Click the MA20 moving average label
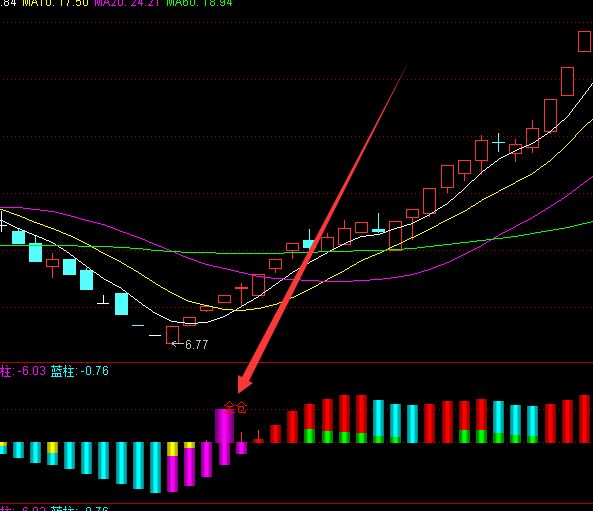This screenshot has height=511, width=593. 128,3
